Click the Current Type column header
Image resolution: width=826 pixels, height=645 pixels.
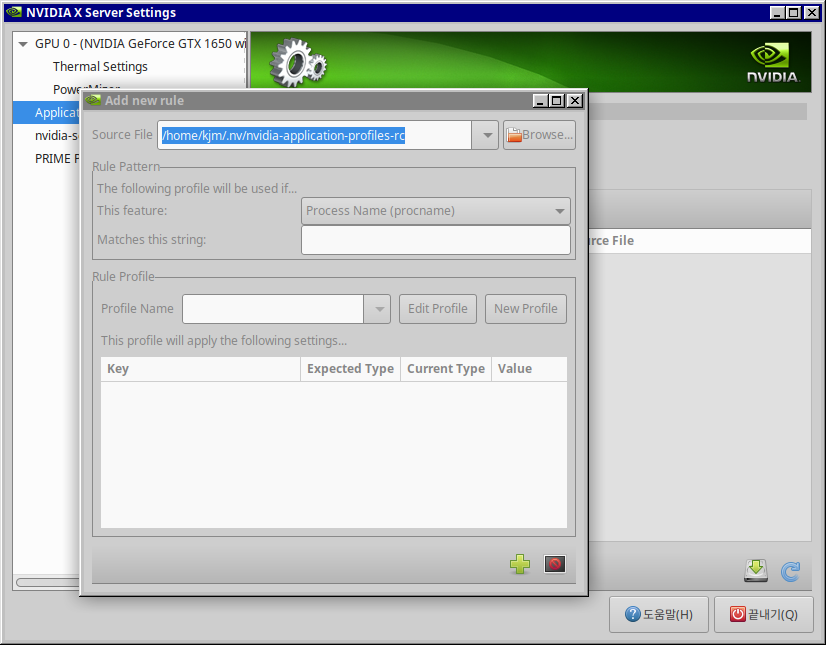[446, 369]
